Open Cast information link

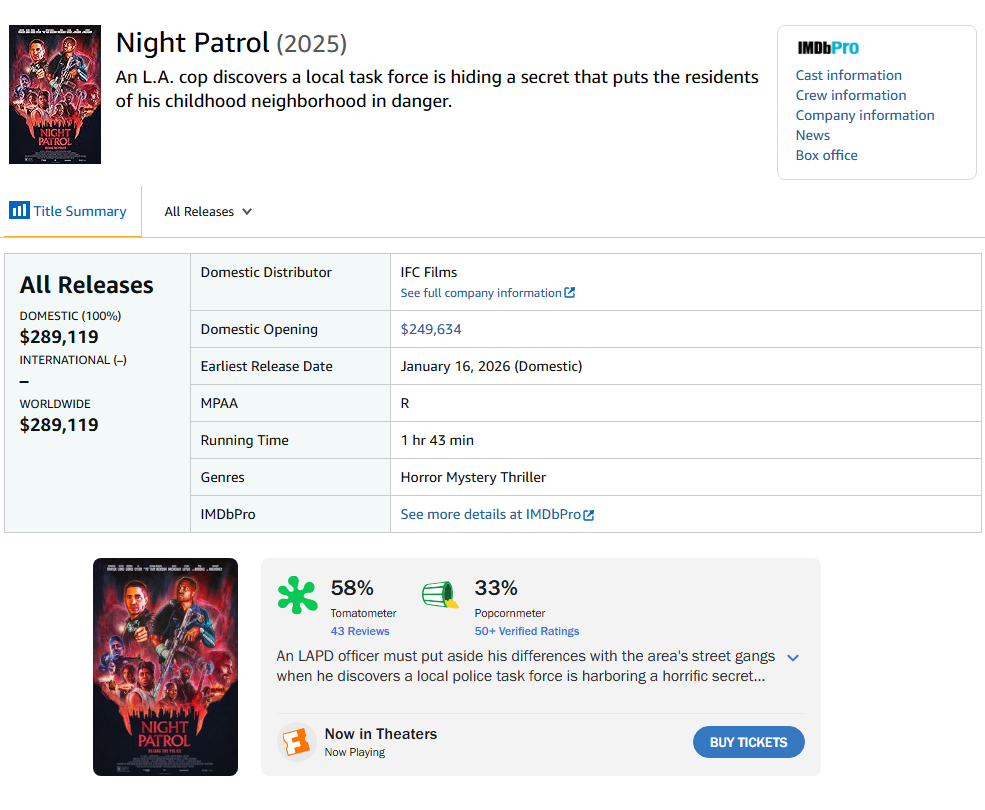click(x=848, y=75)
